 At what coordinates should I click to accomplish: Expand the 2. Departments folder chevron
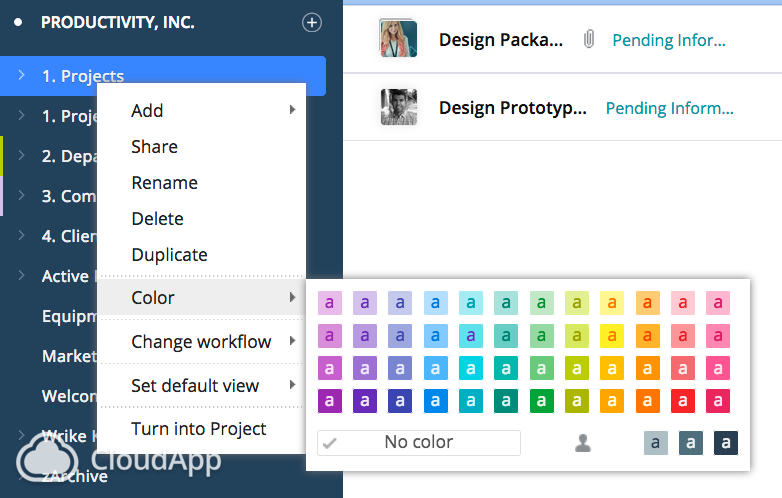22,156
